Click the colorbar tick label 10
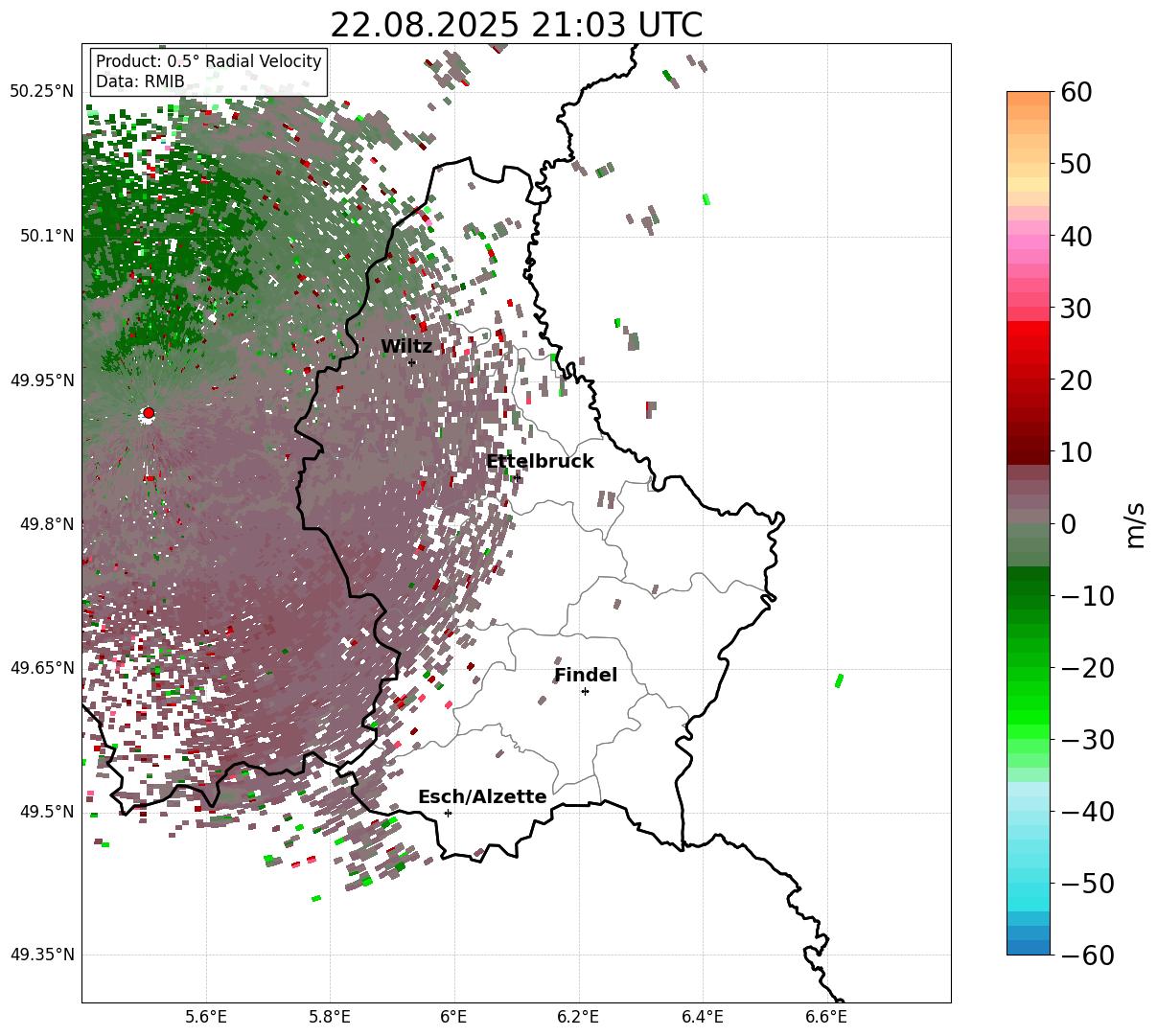Screen dimensions: 1157x1036 point(1076,452)
